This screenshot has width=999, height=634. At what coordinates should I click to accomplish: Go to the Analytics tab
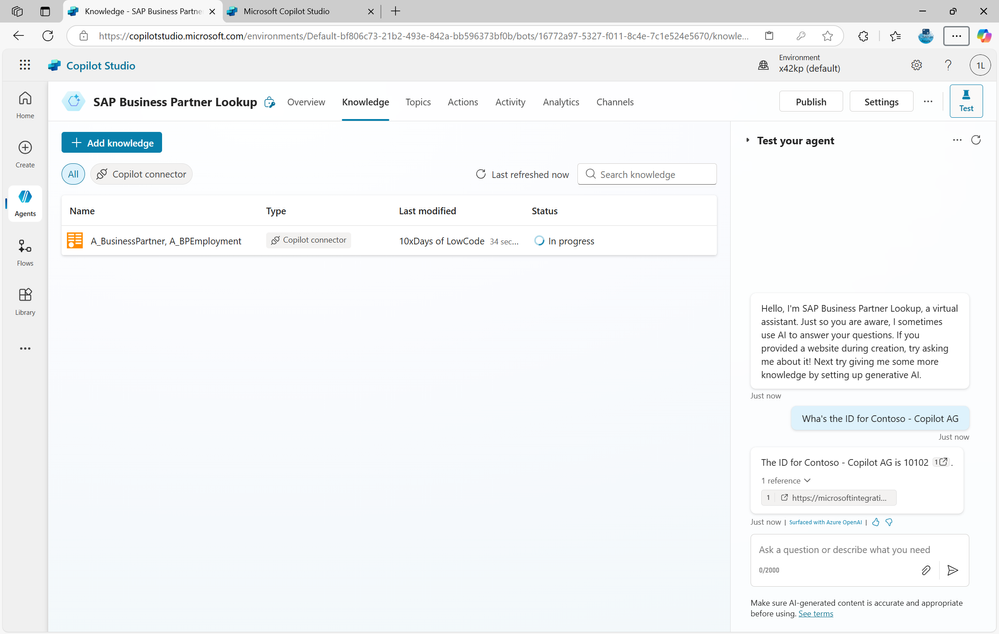[x=561, y=102]
